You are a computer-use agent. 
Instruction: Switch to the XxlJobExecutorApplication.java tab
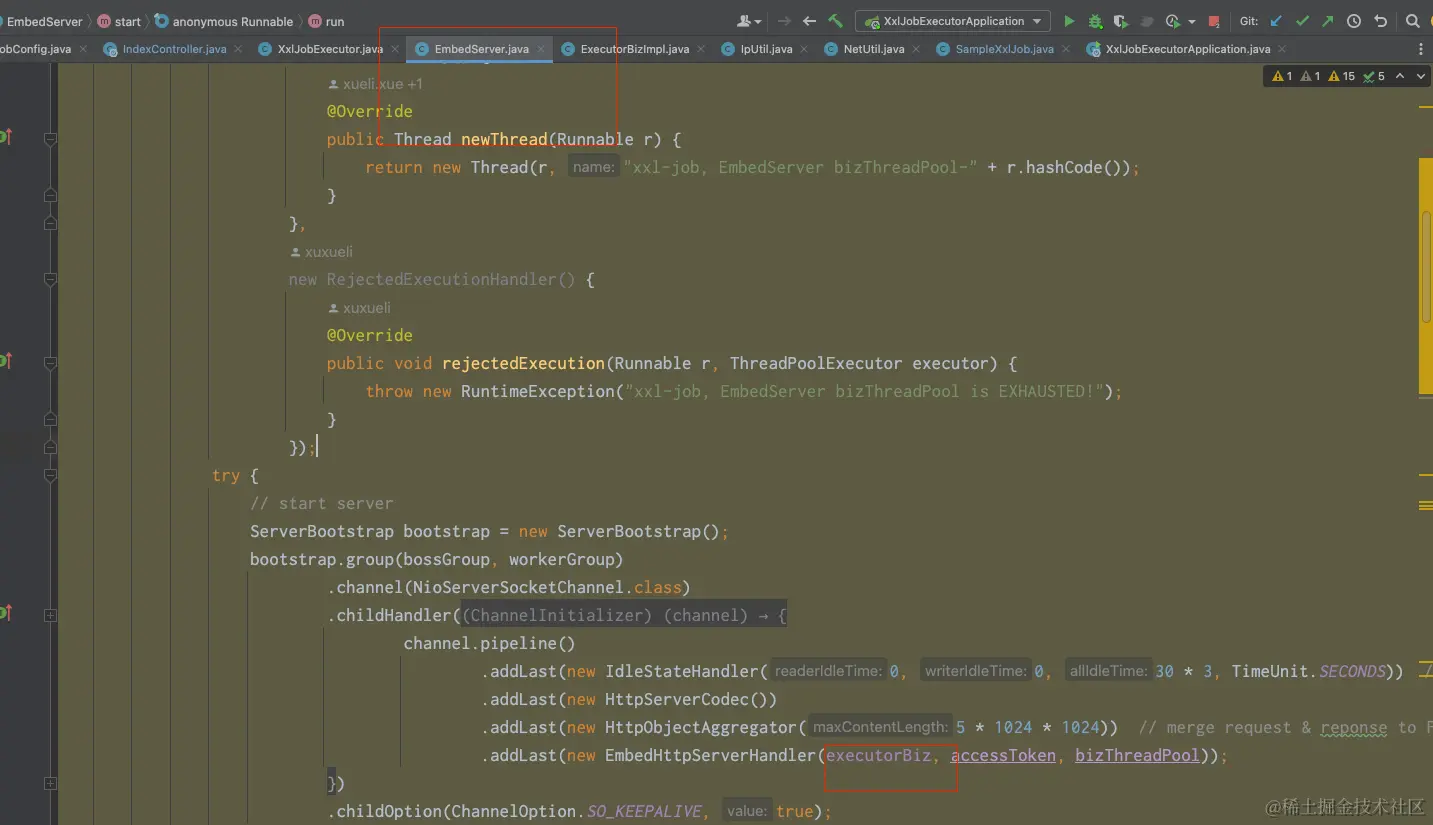[1188, 49]
